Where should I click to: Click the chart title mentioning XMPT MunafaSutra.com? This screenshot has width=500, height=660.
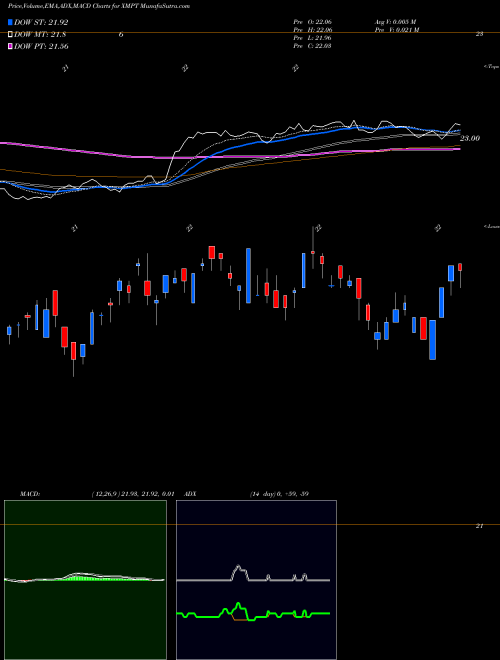pos(99,6)
